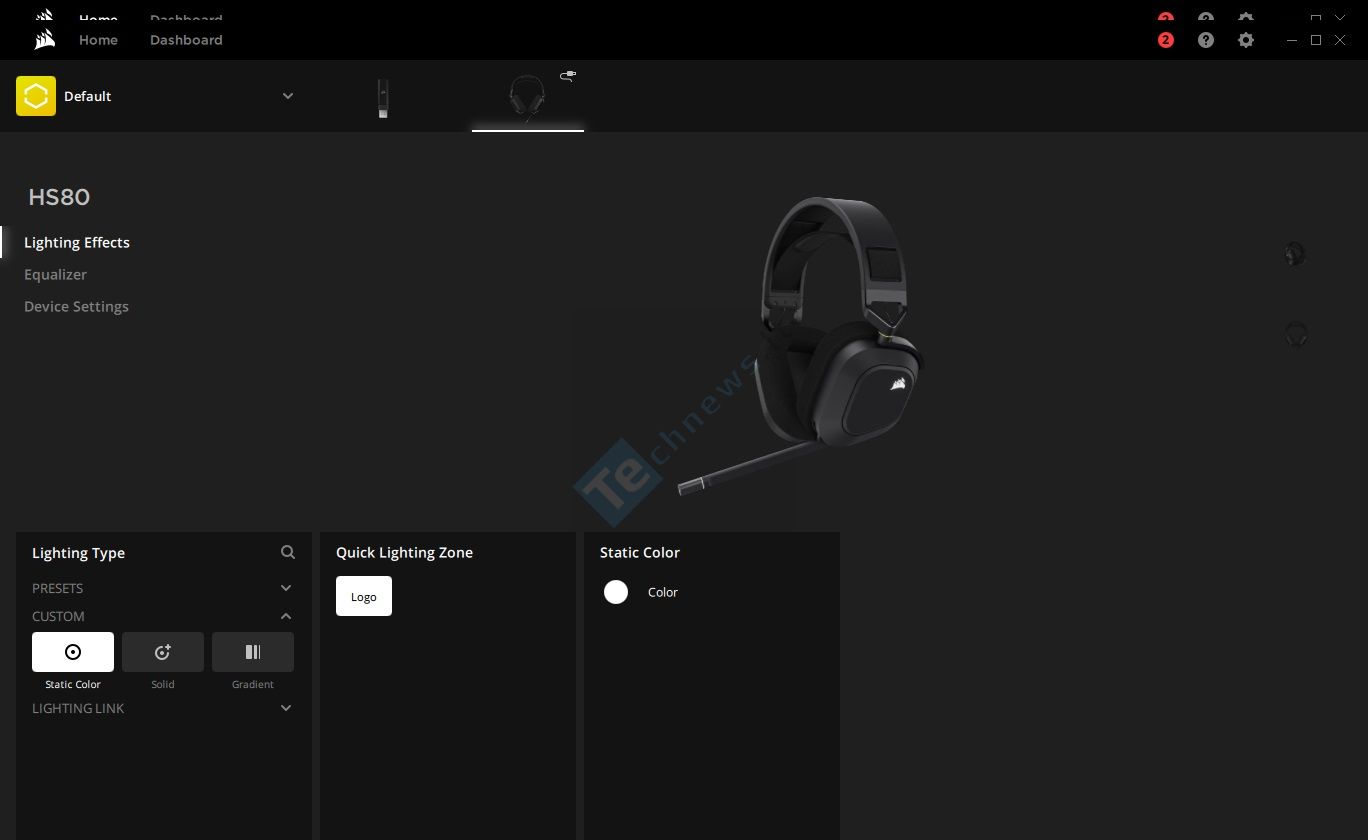Collapse the CUSTOM section
This screenshot has width=1368, height=840.
coord(286,616)
